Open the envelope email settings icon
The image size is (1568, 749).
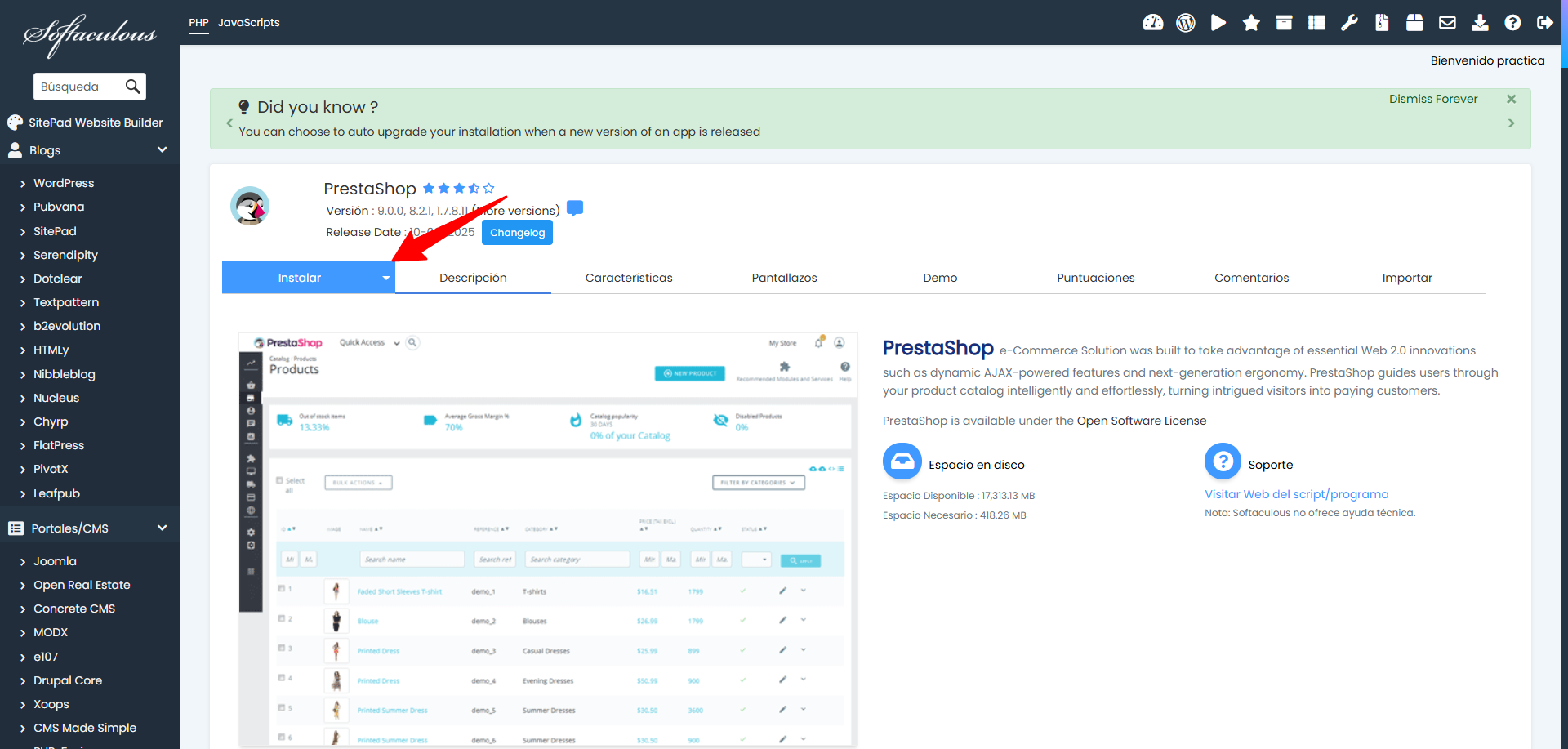(1447, 23)
